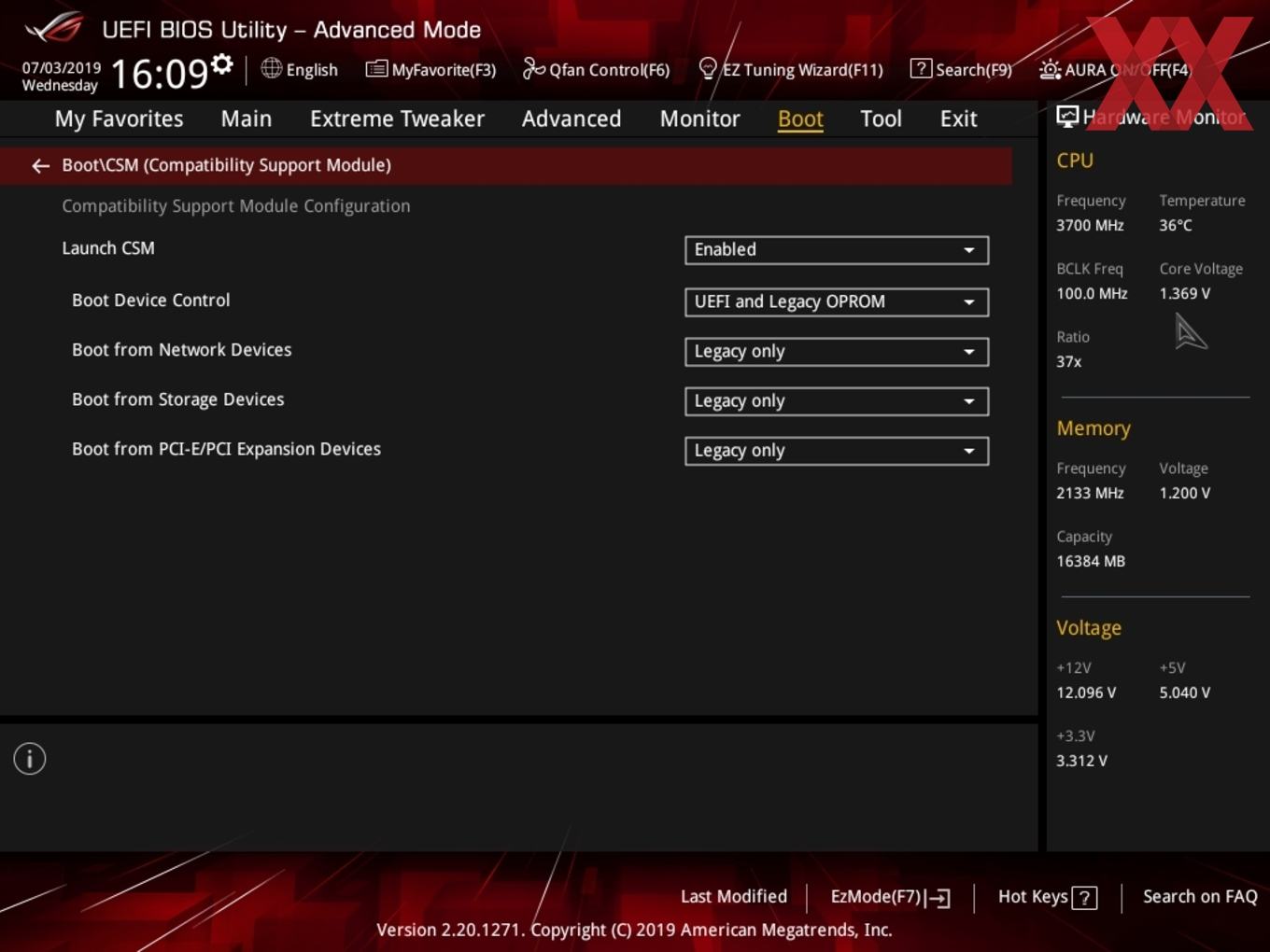Screen dimensions: 1270x952
Task: Open the Launch CSM dropdown
Action: point(837,250)
